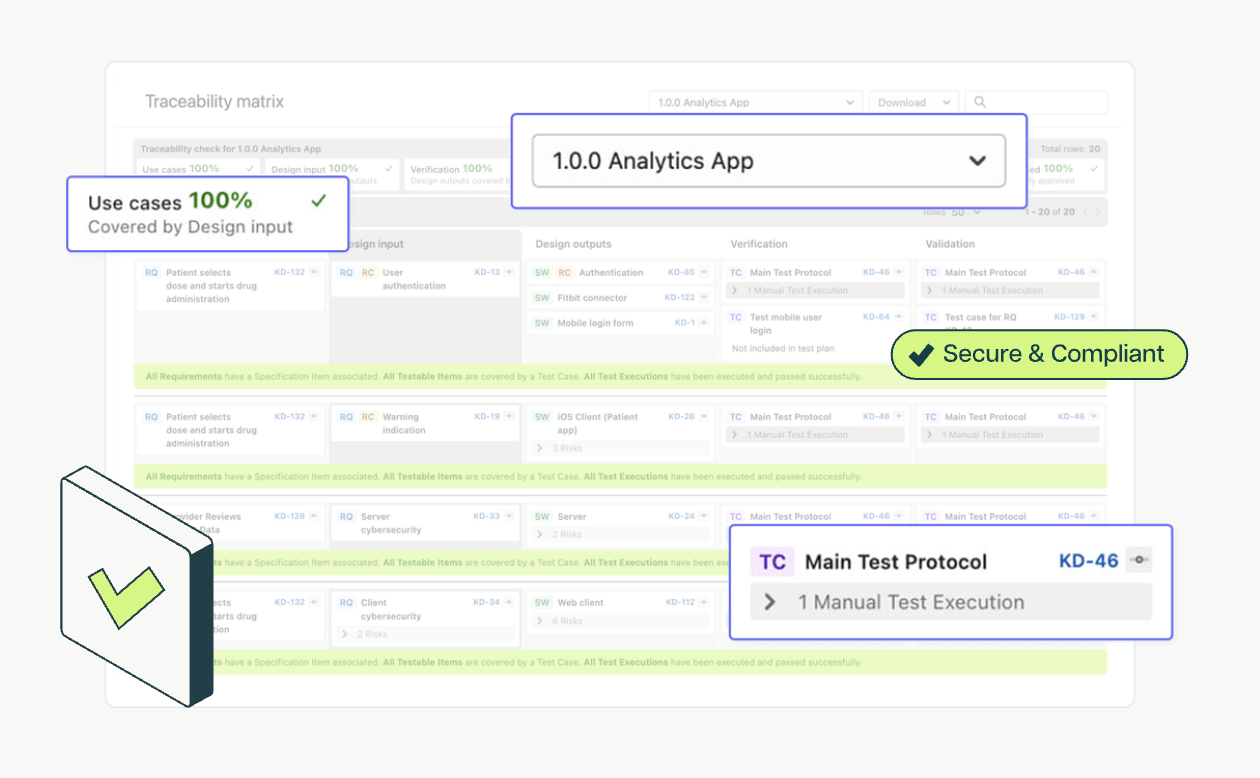This screenshot has height=778, width=1260.
Task: Click the Verification column header
Action: [759, 244]
